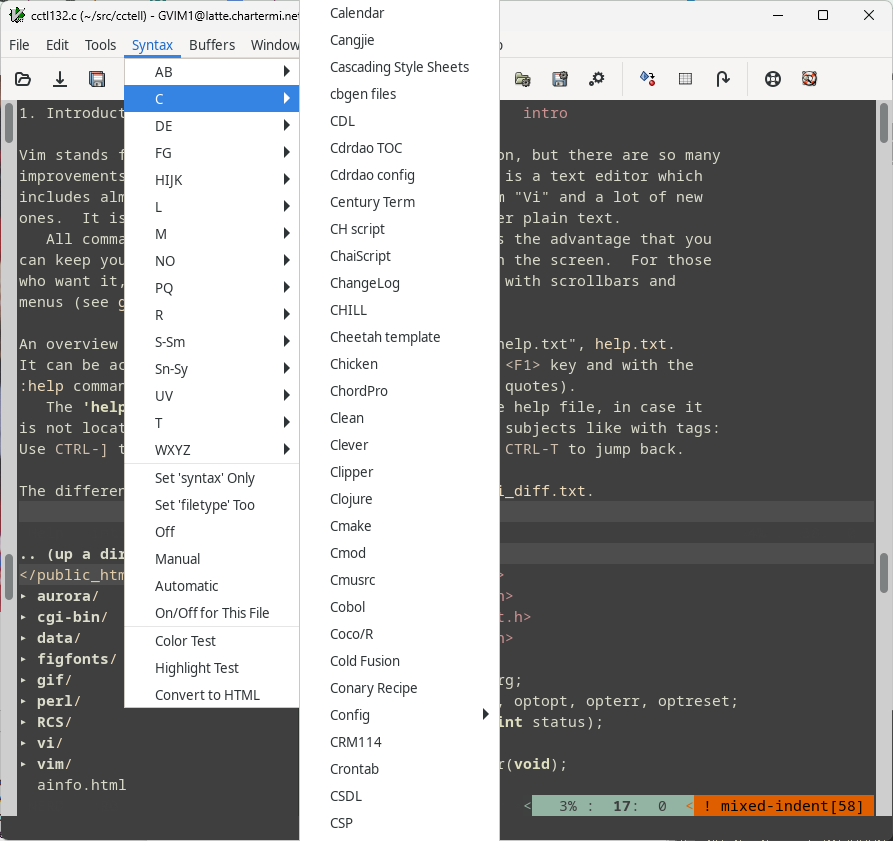Click the Open file toolbar icon

pos(23,79)
